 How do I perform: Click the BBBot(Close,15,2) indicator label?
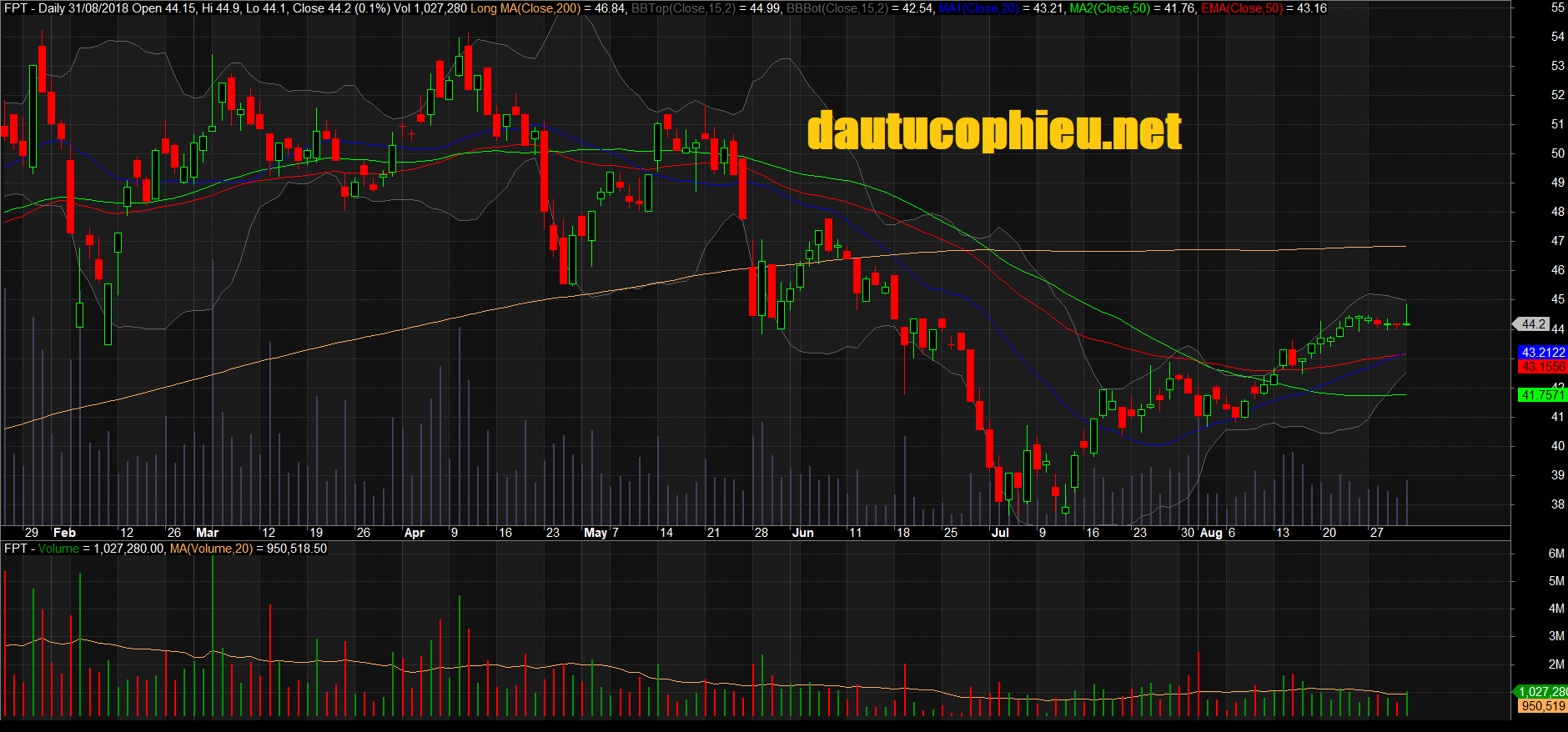[837, 8]
